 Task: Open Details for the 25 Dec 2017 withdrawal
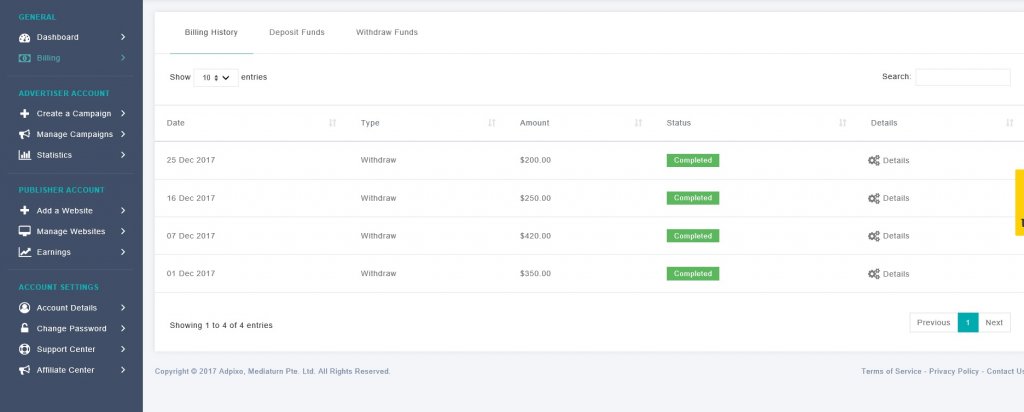[x=889, y=160]
